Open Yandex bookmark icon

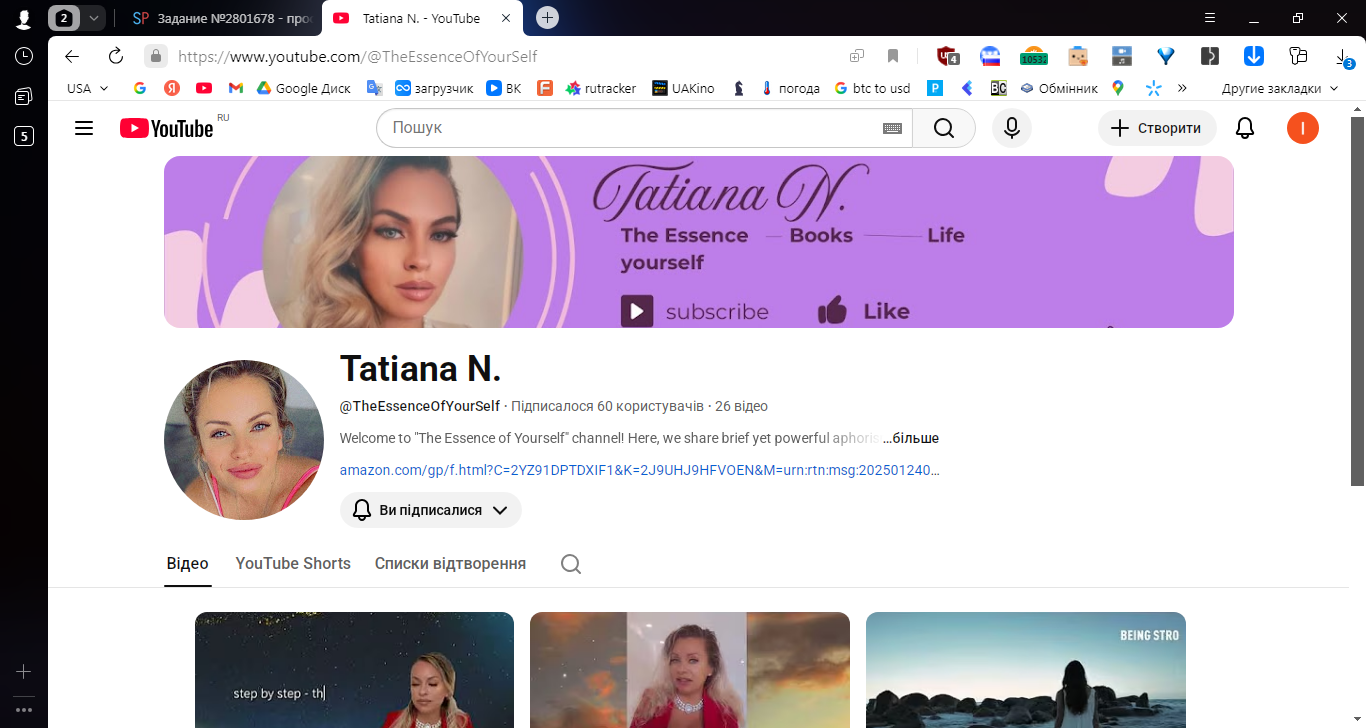pyautogui.click(x=172, y=88)
